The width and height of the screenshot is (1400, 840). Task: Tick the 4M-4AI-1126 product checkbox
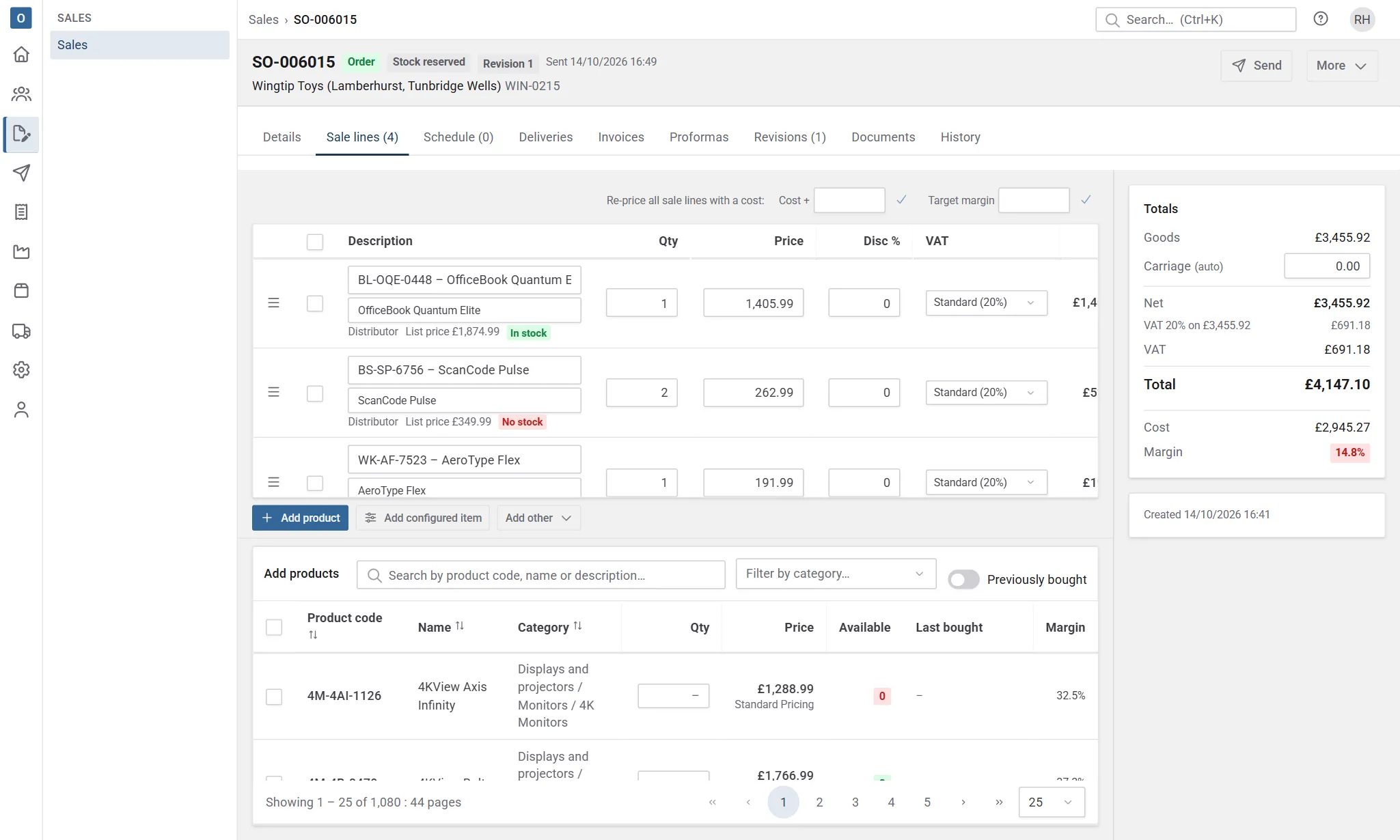click(x=274, y=697)
